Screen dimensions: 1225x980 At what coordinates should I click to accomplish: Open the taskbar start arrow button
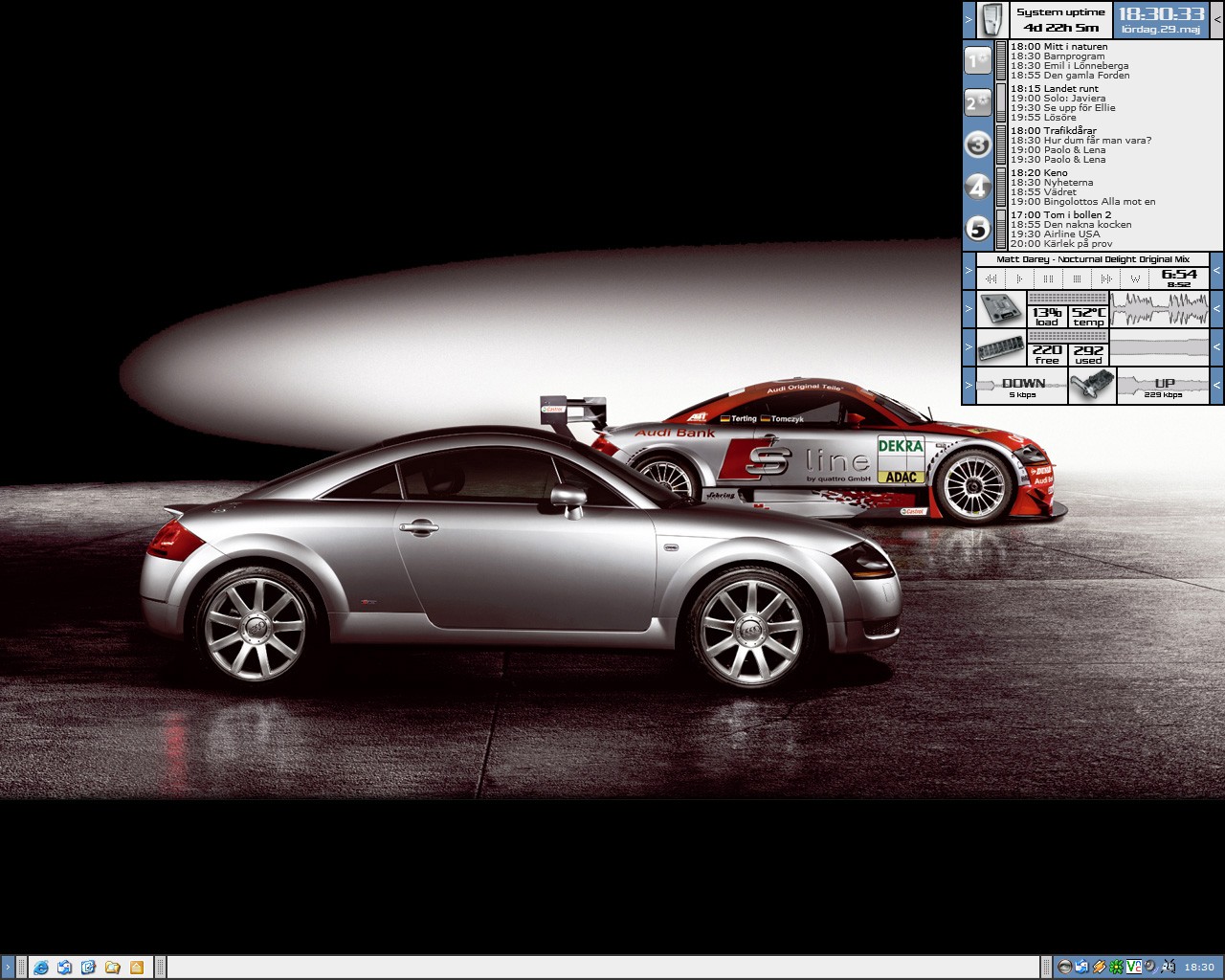[x=8, y=968]
